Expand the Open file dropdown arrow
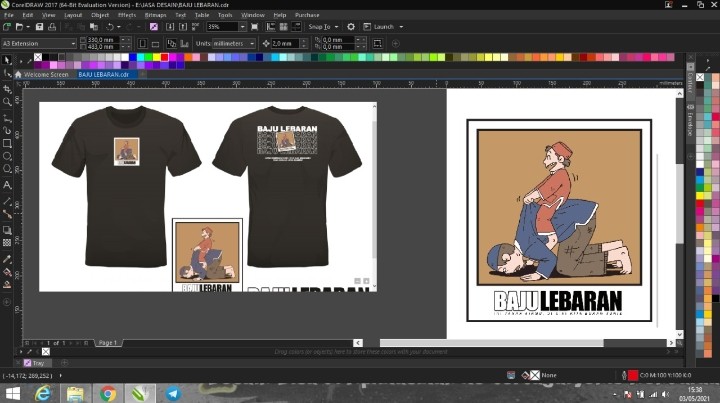Screen dimensions: 720x403 [28, 27]
